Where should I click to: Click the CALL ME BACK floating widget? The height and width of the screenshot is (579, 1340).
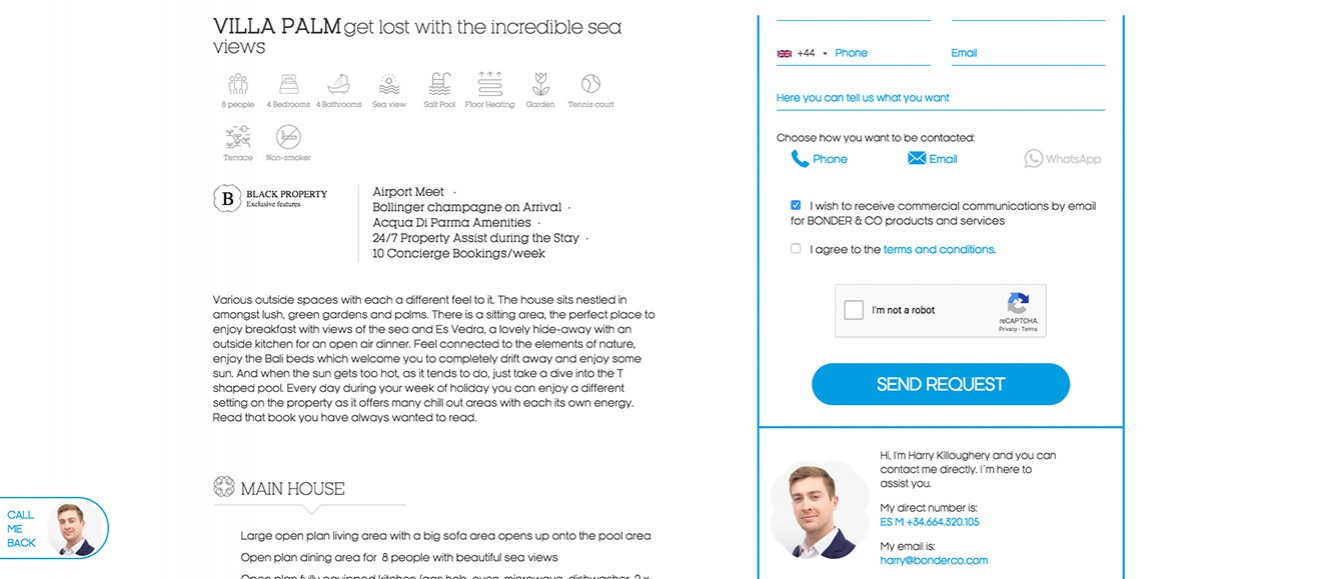[x=53, y=528]
